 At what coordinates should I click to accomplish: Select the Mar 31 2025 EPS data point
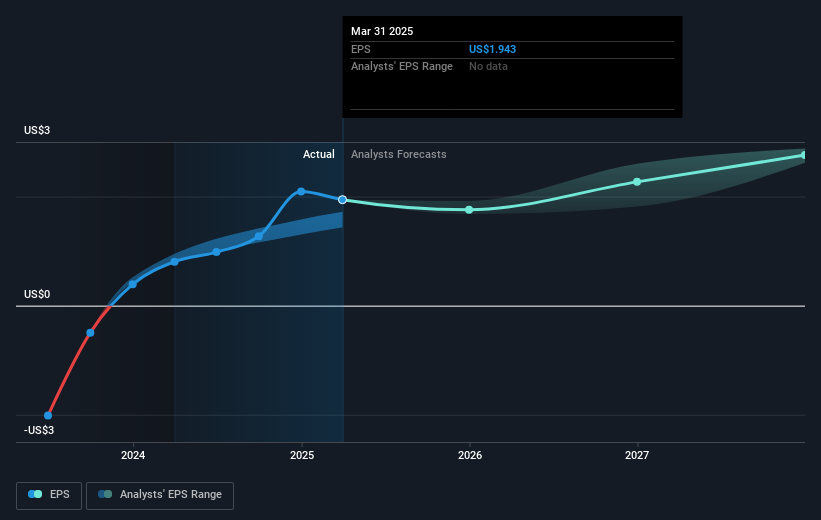[342, 200]
